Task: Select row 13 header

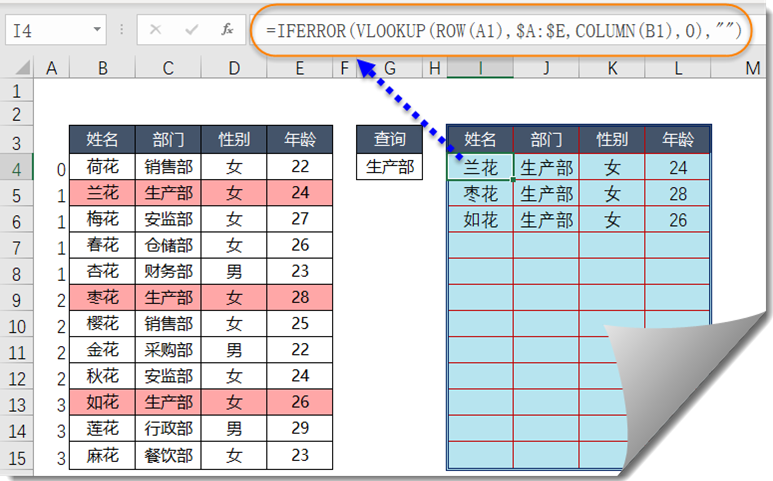Action: pos(16,405)
